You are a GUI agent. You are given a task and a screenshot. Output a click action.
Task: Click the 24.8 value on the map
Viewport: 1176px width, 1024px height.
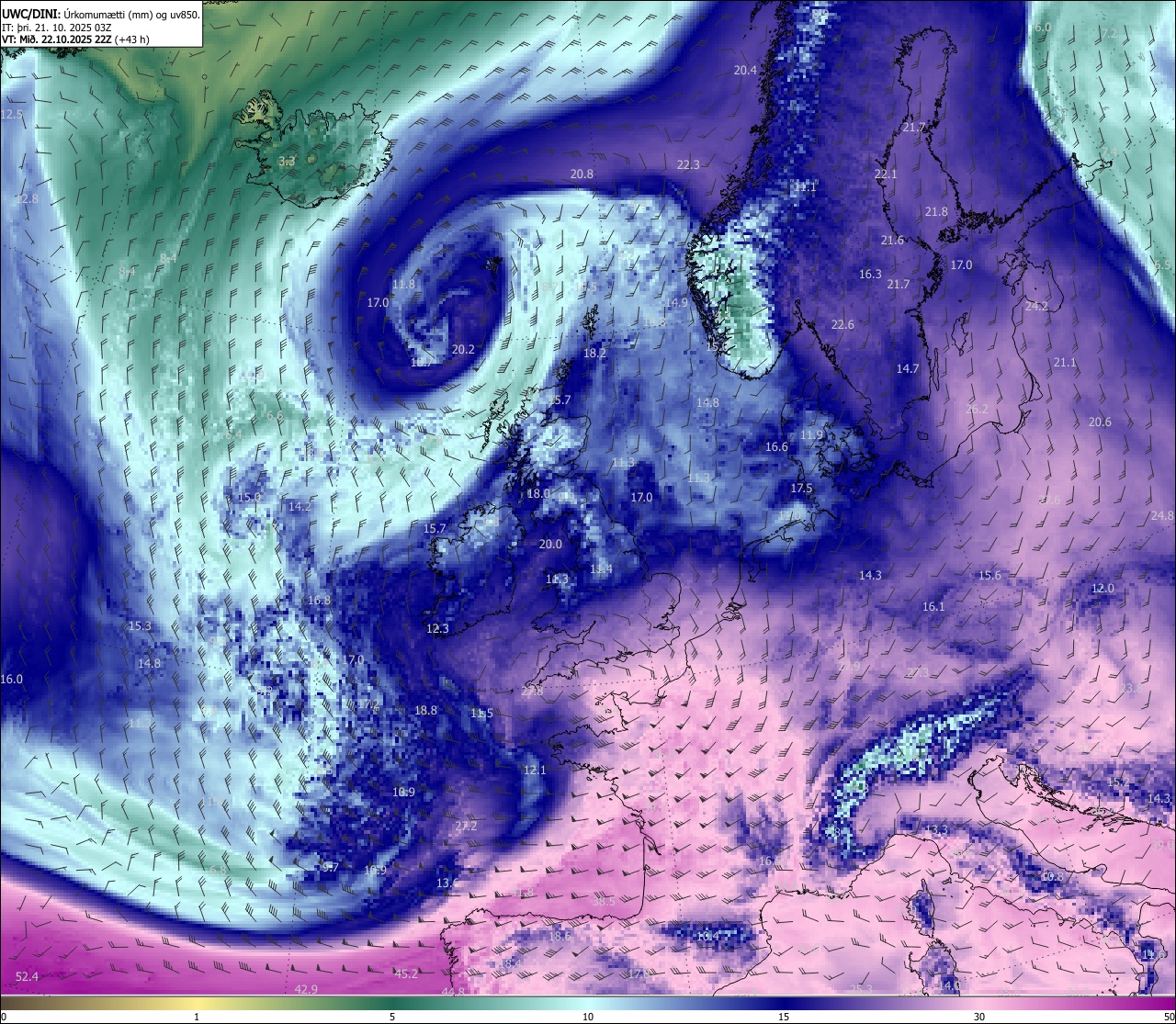coord(1162,516)
